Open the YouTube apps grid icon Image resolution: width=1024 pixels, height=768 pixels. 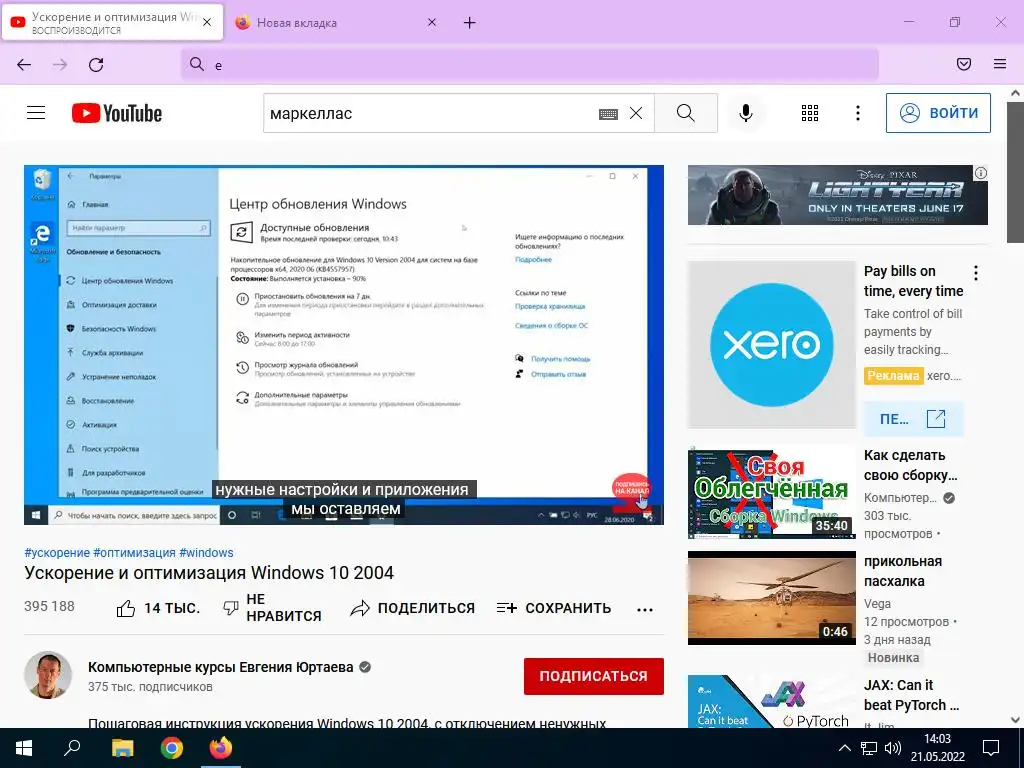[x=810, y=113]
